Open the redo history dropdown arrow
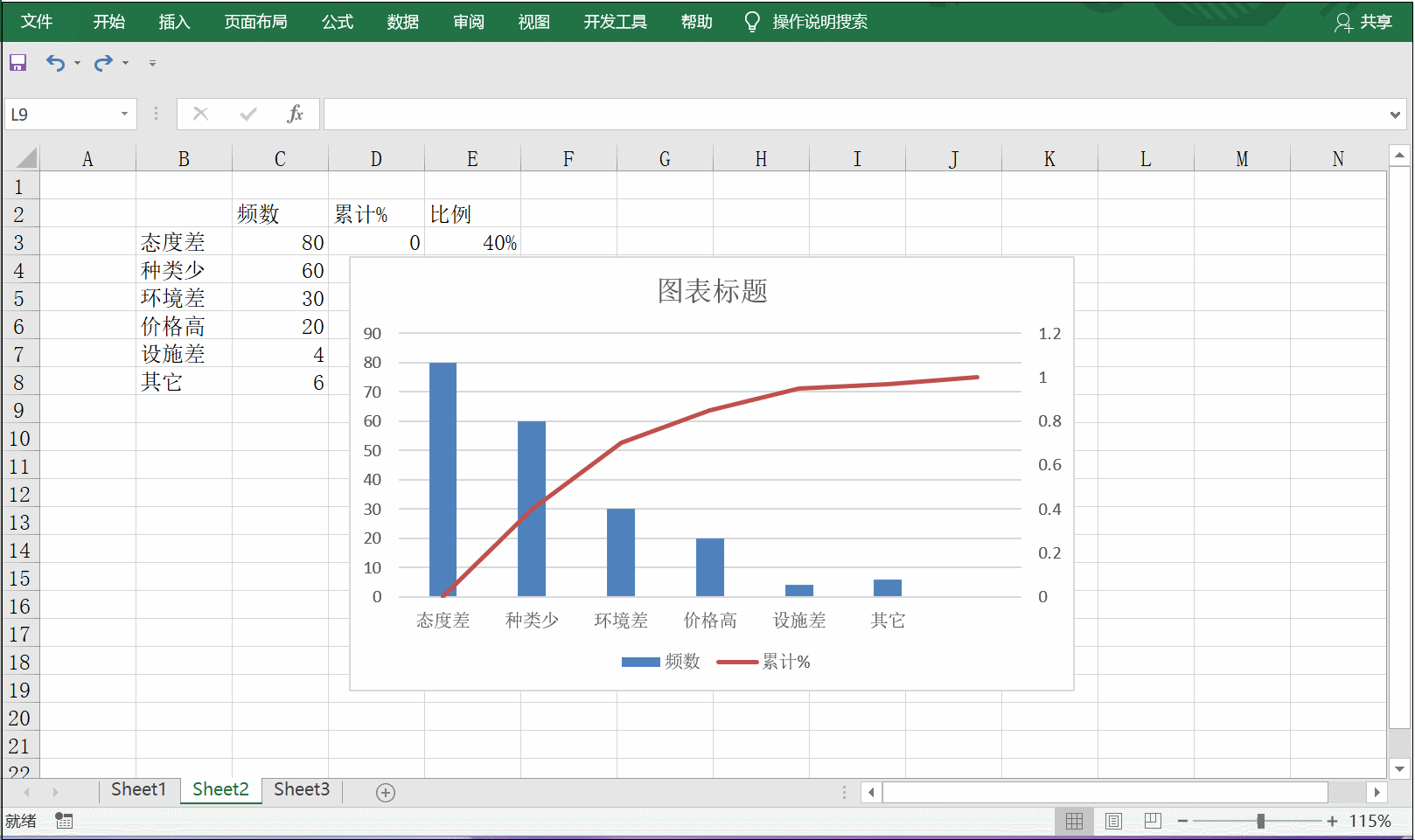This screenshot has width=1415, height=840. tap(126, 63)
